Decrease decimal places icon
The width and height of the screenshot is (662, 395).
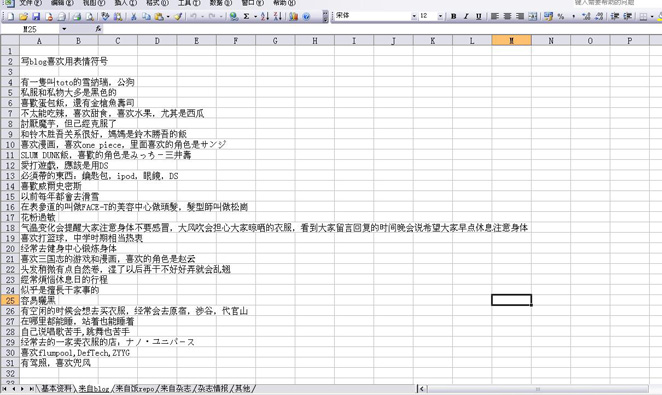(x=599, y=16)
